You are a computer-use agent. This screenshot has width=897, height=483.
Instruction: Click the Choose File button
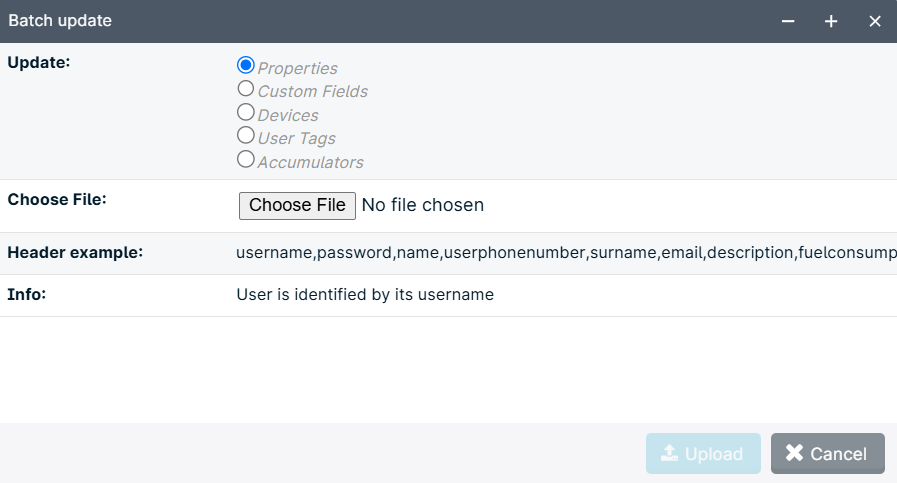pyautogui.click(x=297, y=205)
